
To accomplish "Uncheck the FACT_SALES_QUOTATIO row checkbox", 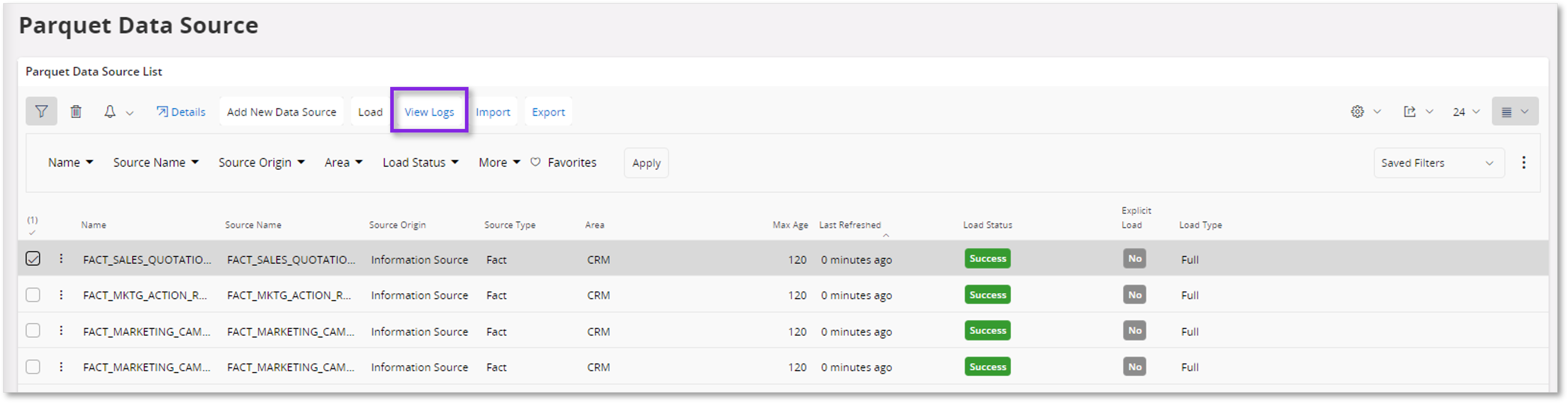I will 33,259.
